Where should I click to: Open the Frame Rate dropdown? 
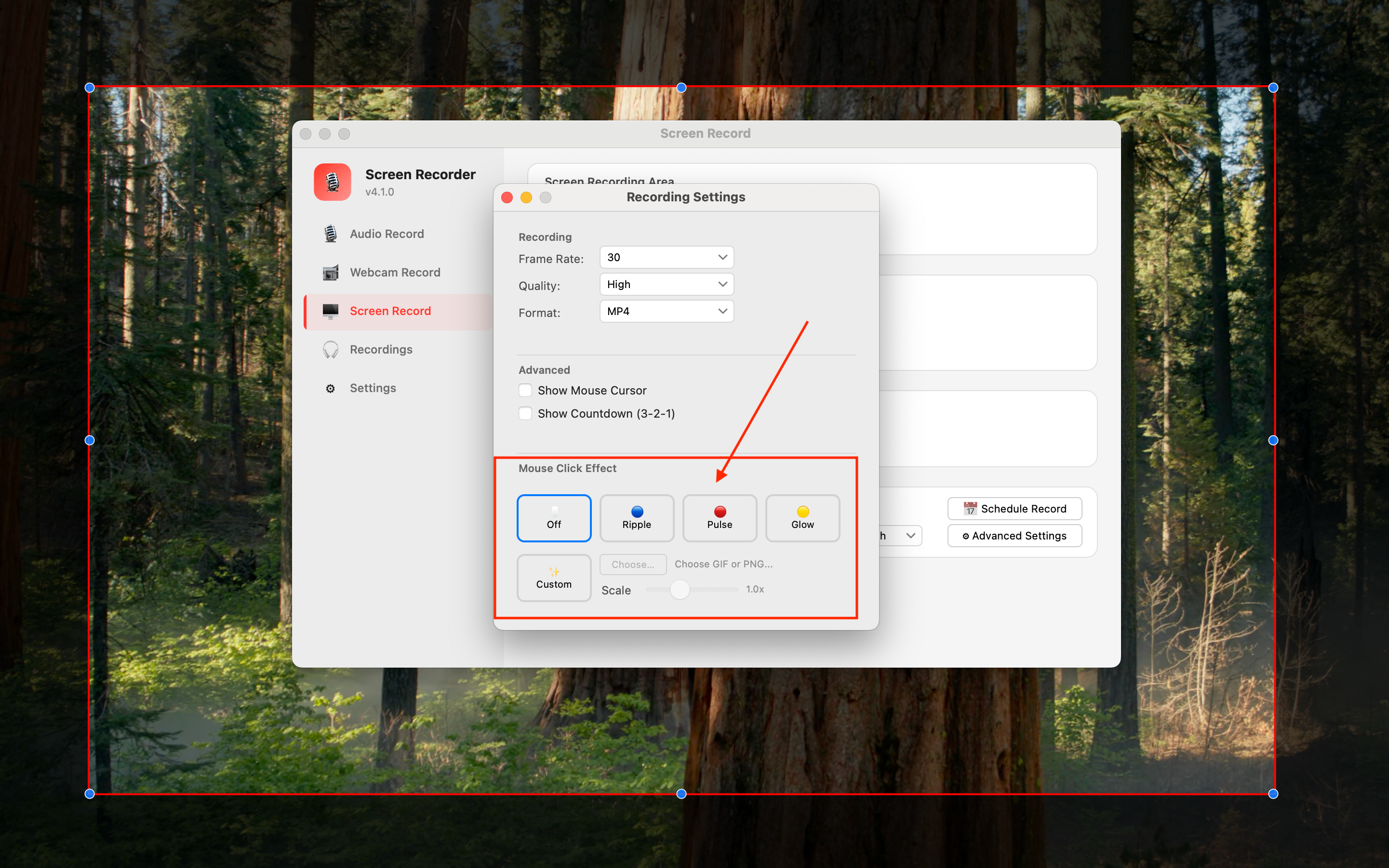pyautogui.click(x=667, y=257)
